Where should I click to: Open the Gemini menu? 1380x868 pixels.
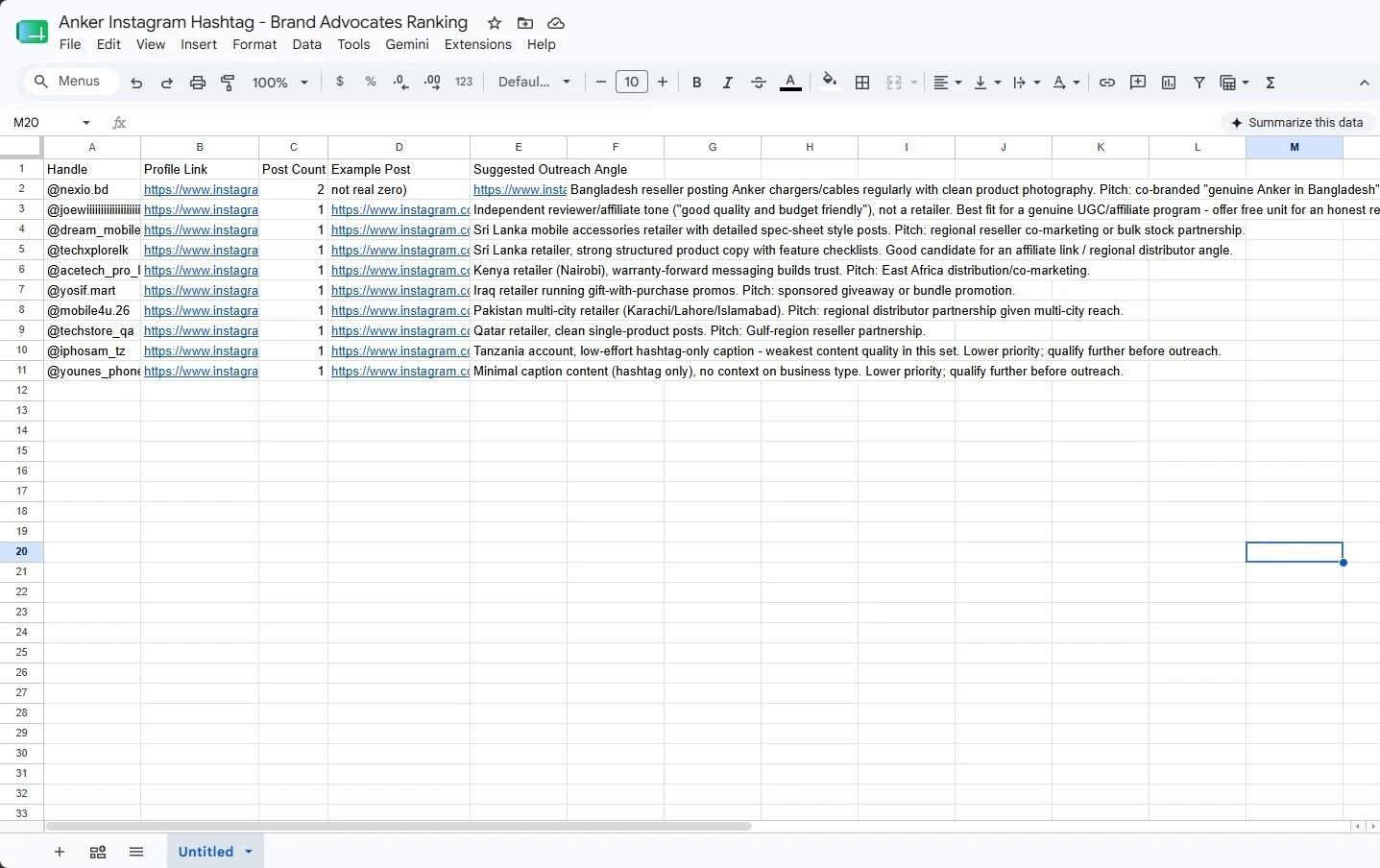click(407, 44)
